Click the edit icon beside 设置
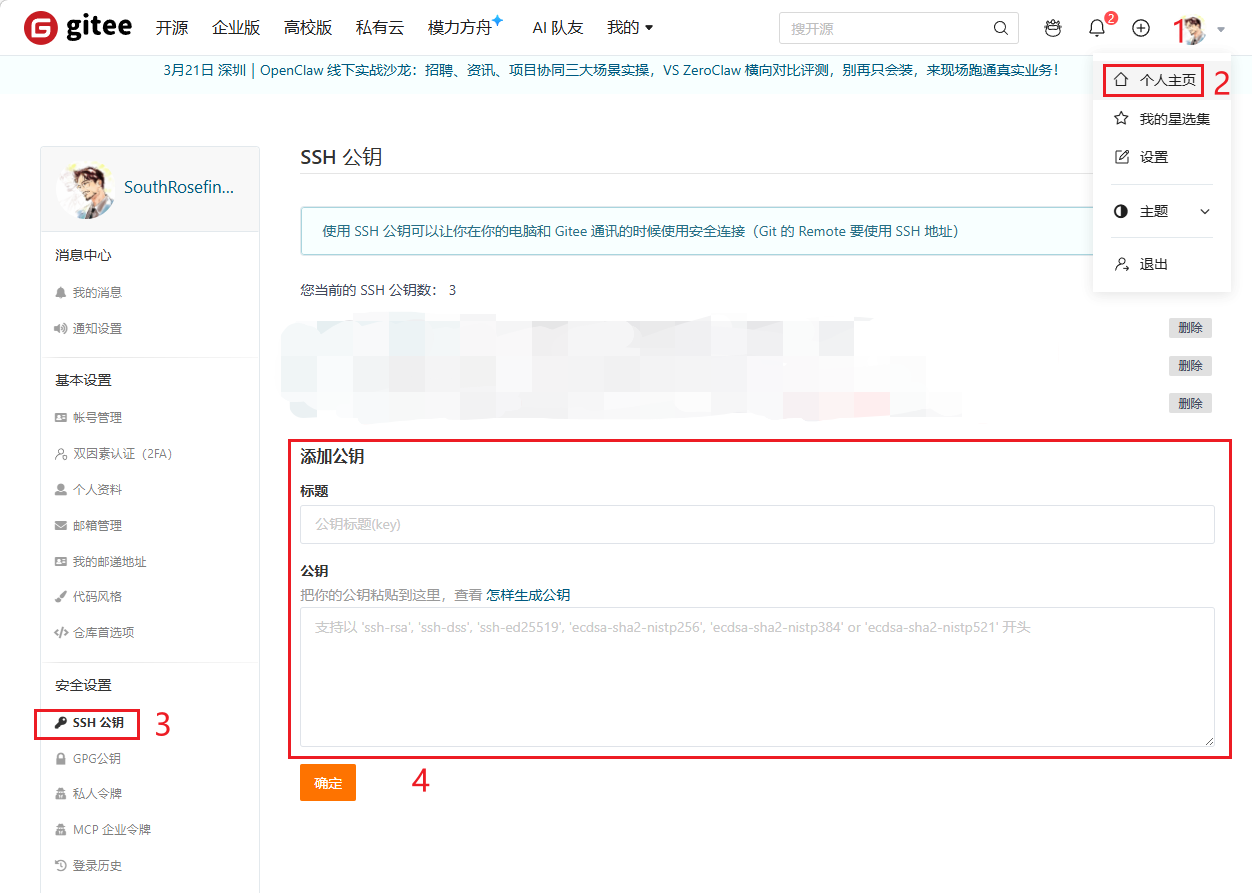 click(x=1121, y=157)
